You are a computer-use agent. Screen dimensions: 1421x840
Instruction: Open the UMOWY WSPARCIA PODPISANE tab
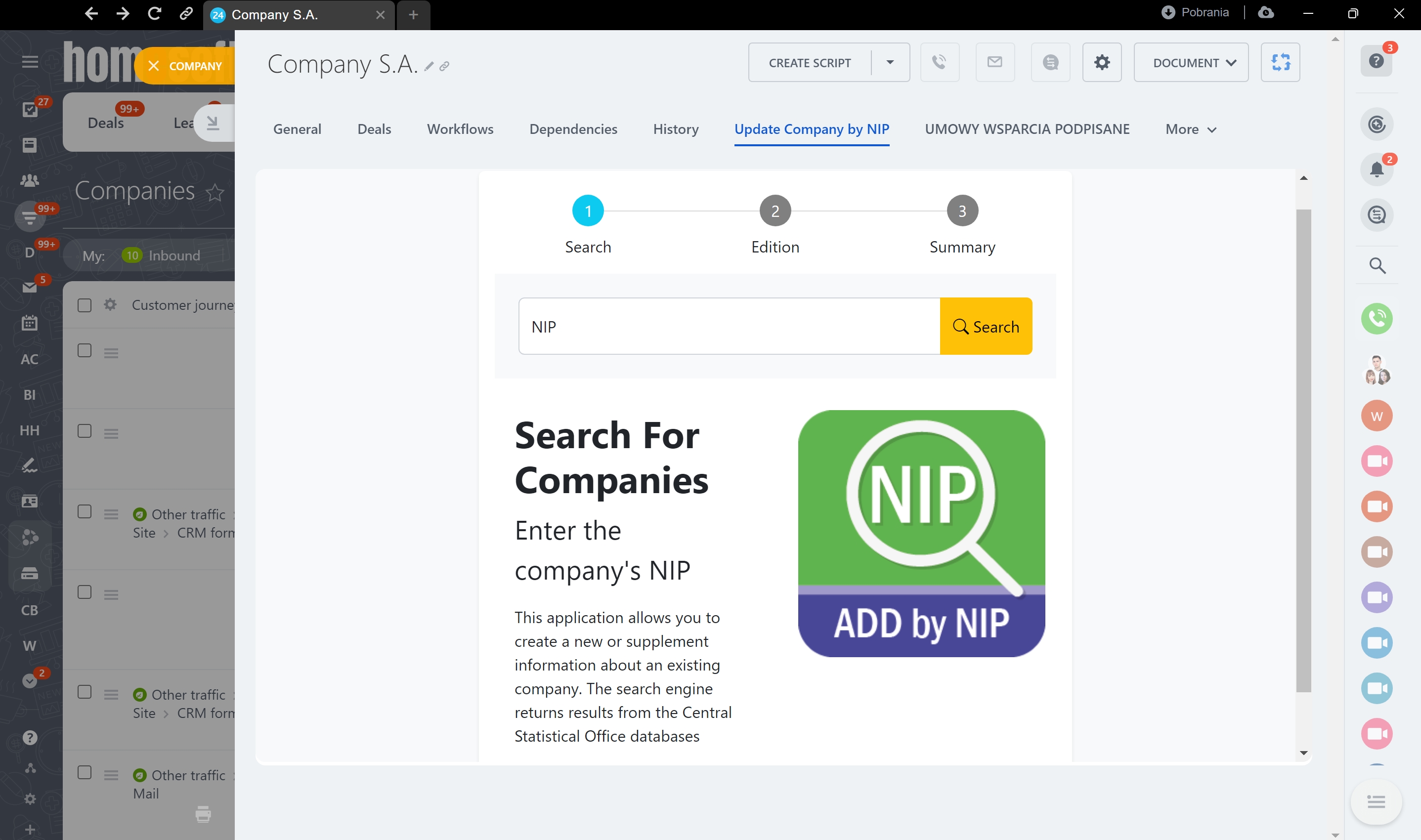[x=1027, y=129]
